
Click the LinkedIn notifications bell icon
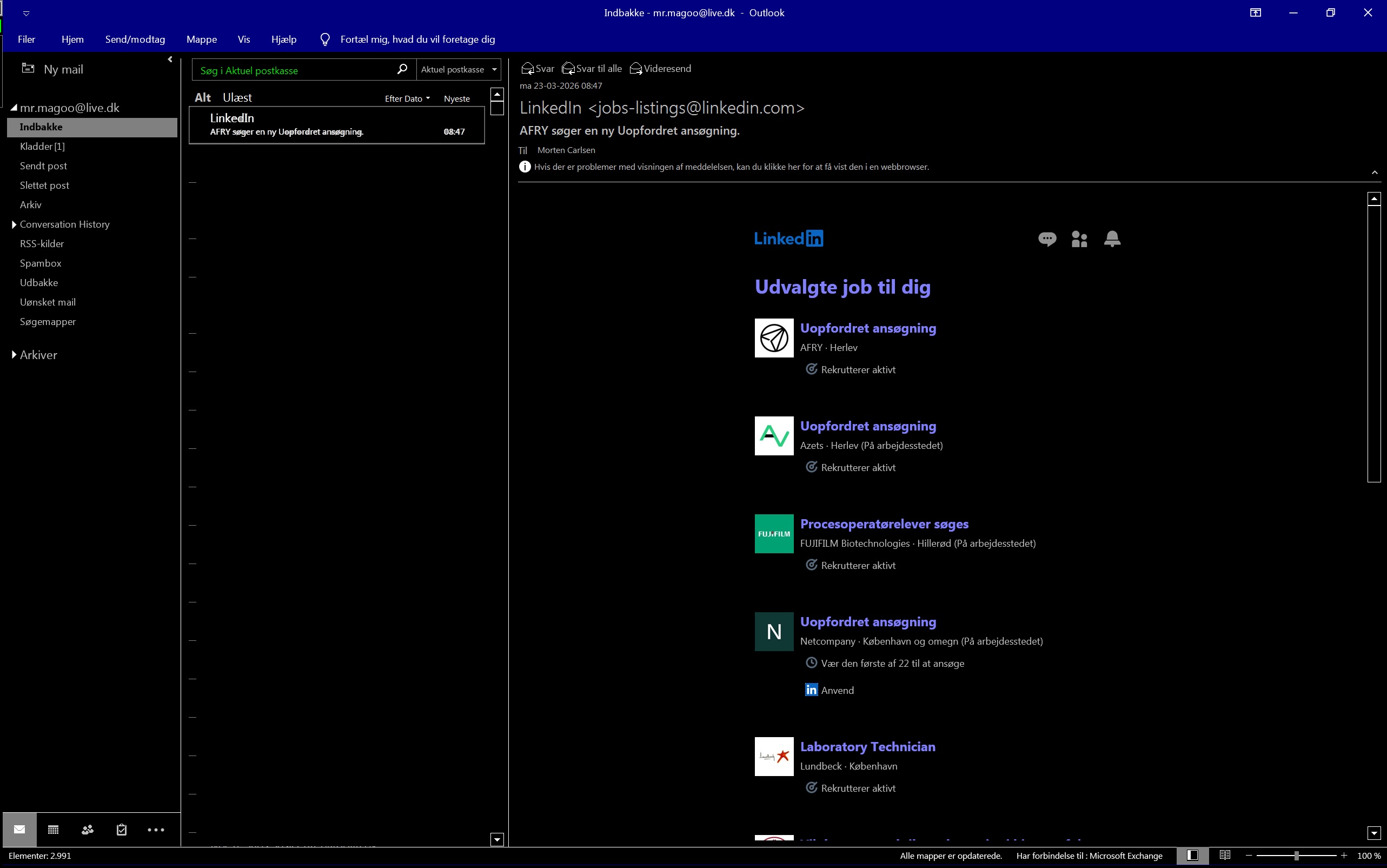(1112, 239)
